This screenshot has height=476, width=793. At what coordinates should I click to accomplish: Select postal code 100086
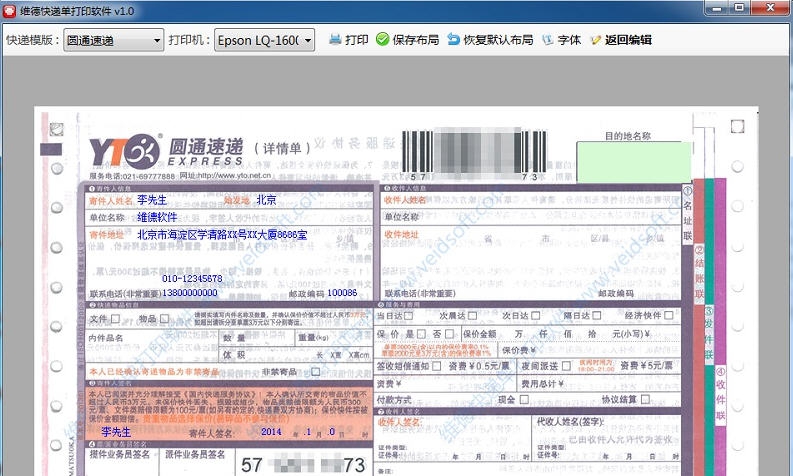[342, 293]
